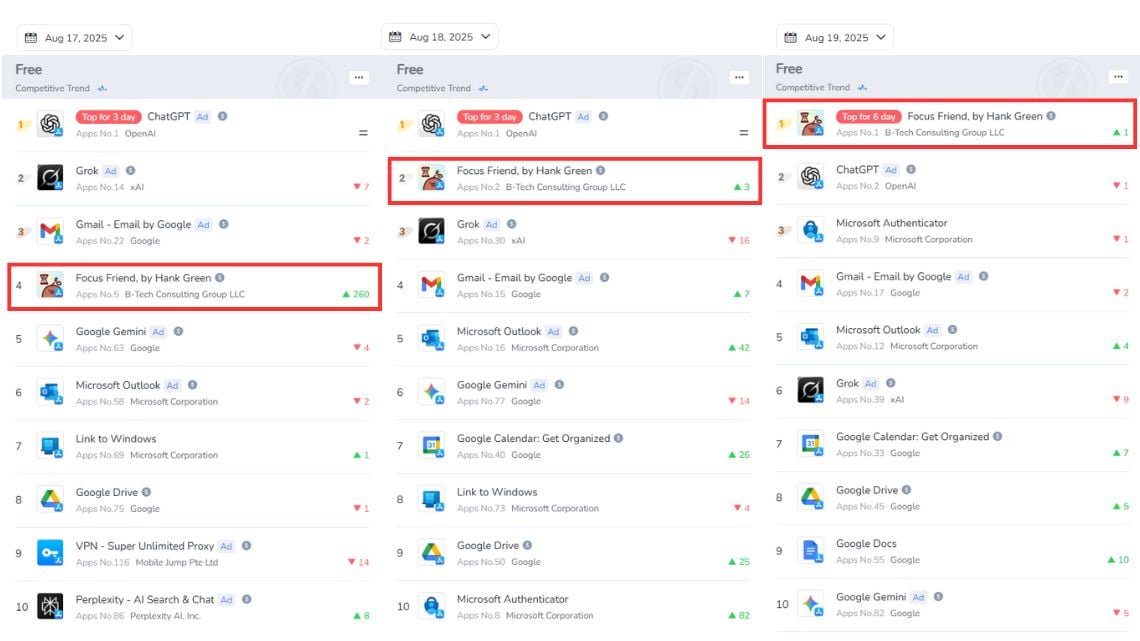Image resolution: width=1140 pixels, height=641 pixels.
Task: Click the Perplexity app icon
Action: tap(50, 606)
